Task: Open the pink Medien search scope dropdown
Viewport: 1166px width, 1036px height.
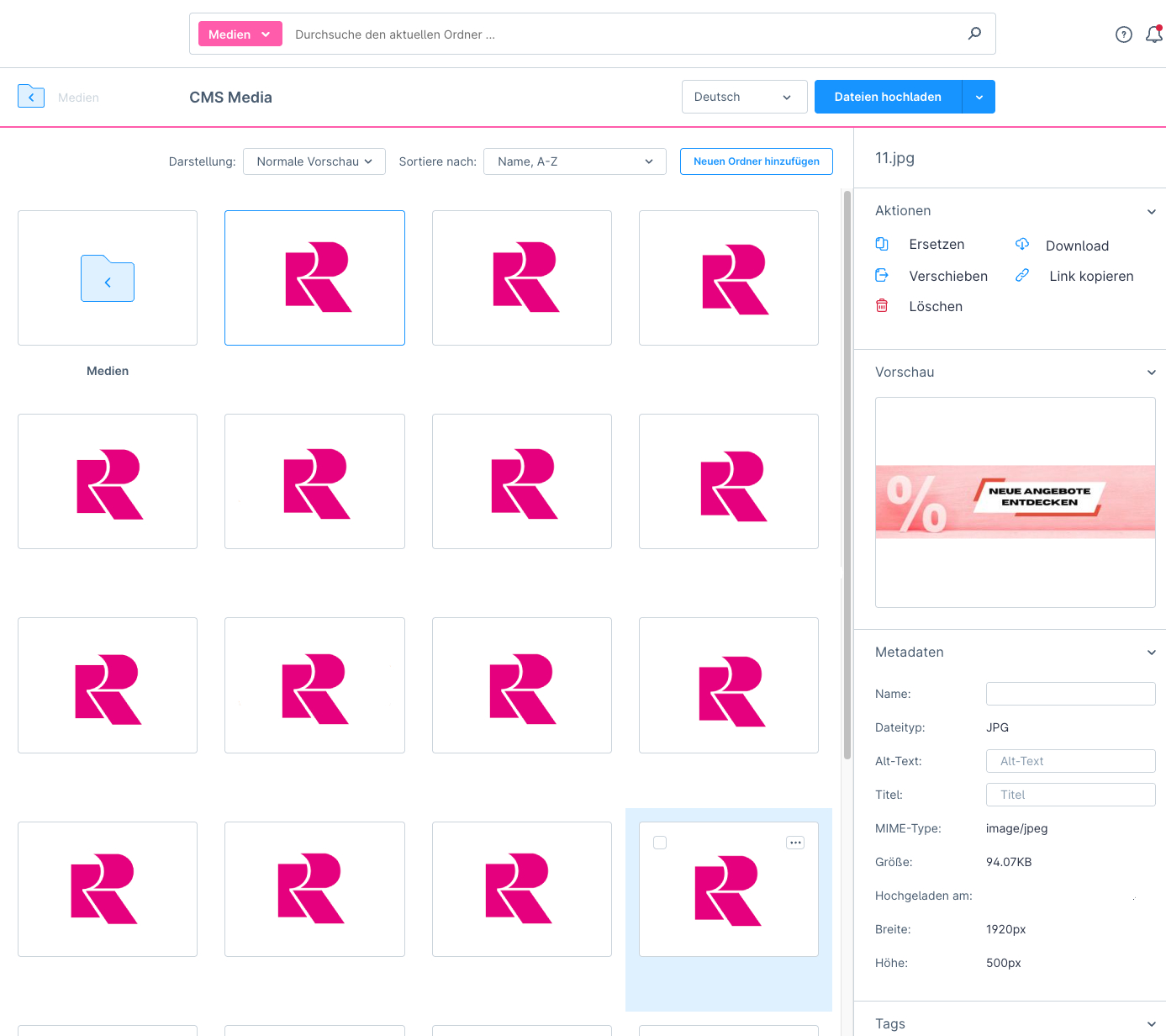Action: 240,34
